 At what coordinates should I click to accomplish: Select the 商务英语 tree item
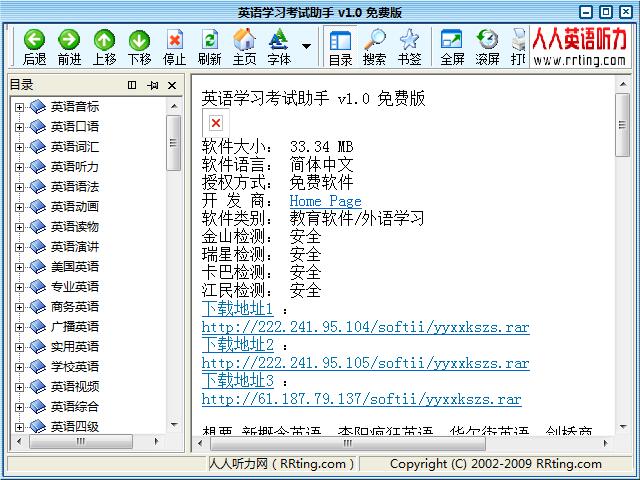(x=75, y=307)
